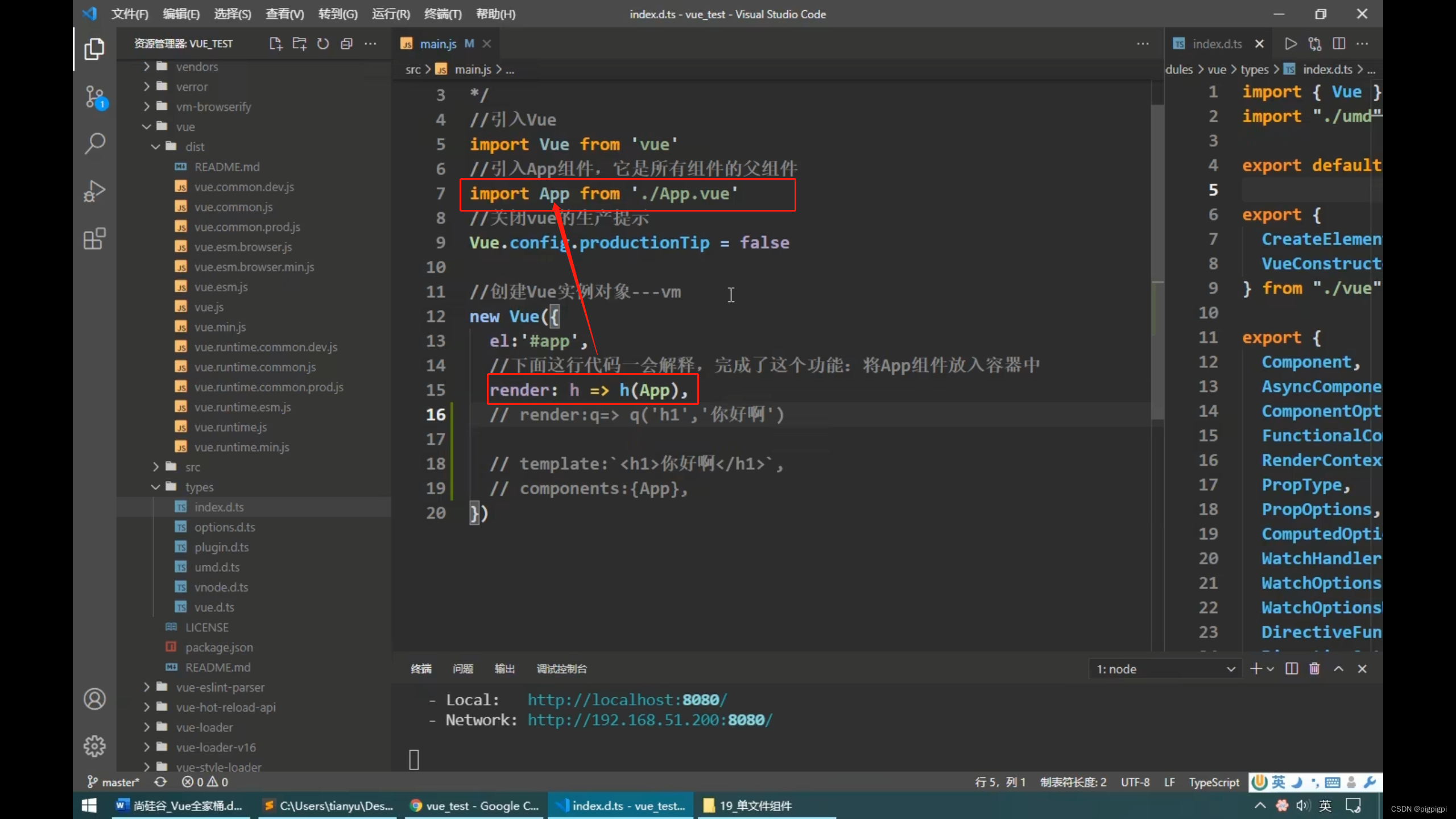
Task: Open the Search view
Action: click(94, 144)
